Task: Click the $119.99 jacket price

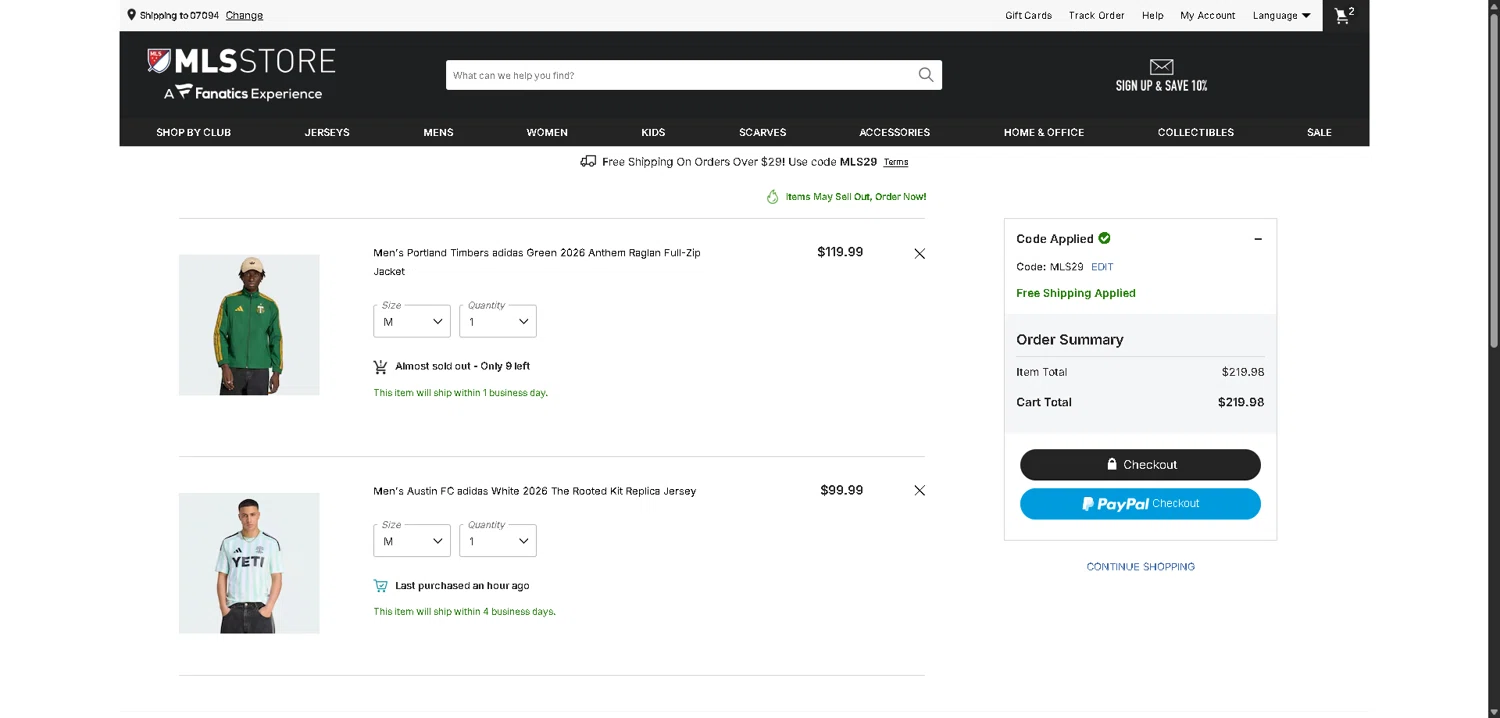Action: [840, 252]
